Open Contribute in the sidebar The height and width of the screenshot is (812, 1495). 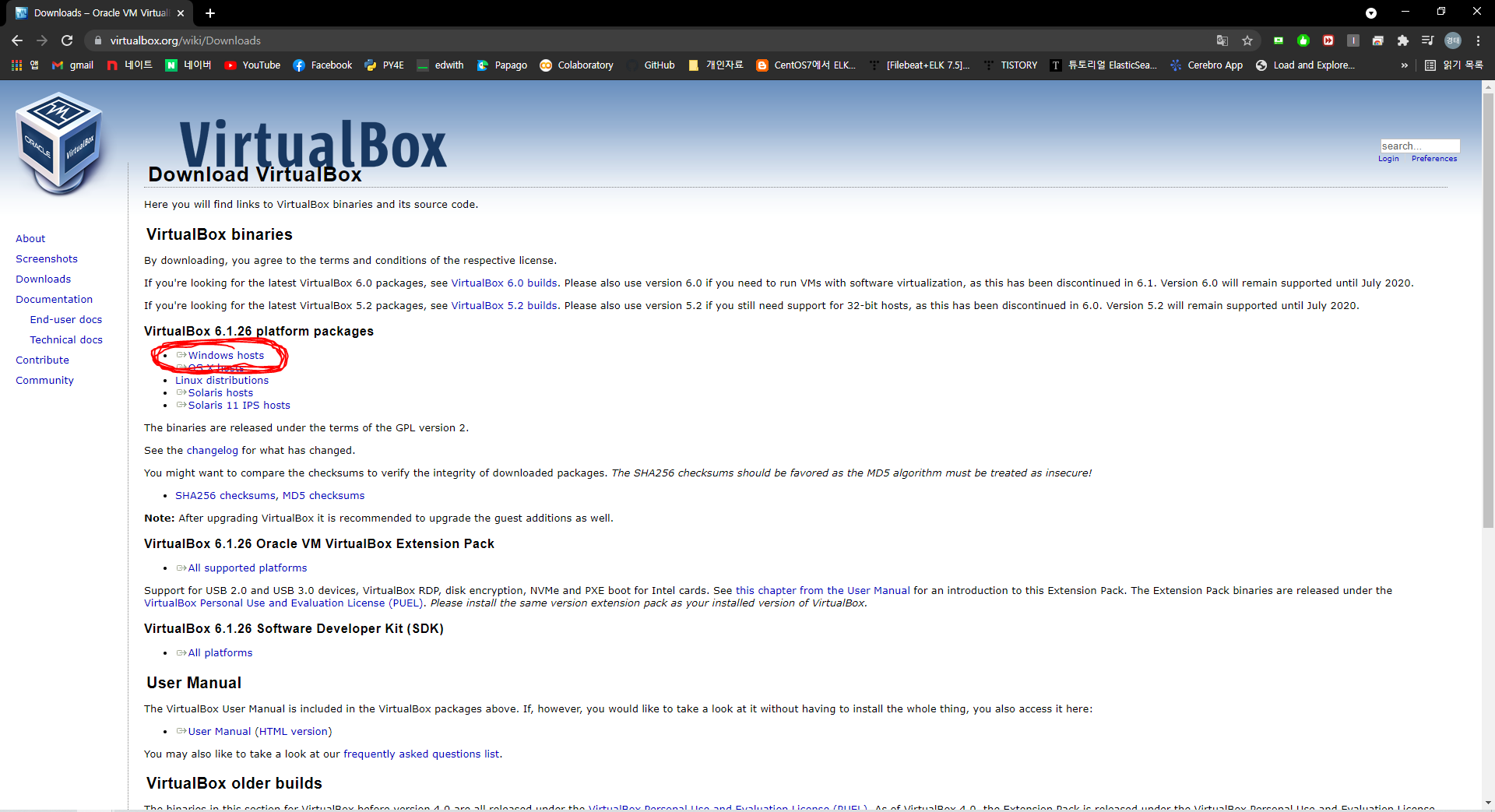click(x=42, y=360)
